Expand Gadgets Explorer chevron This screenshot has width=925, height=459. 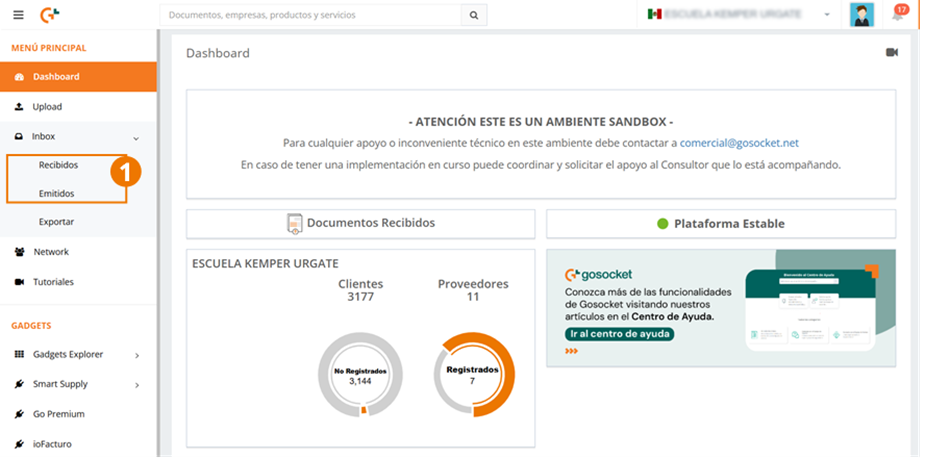(137, 356)
